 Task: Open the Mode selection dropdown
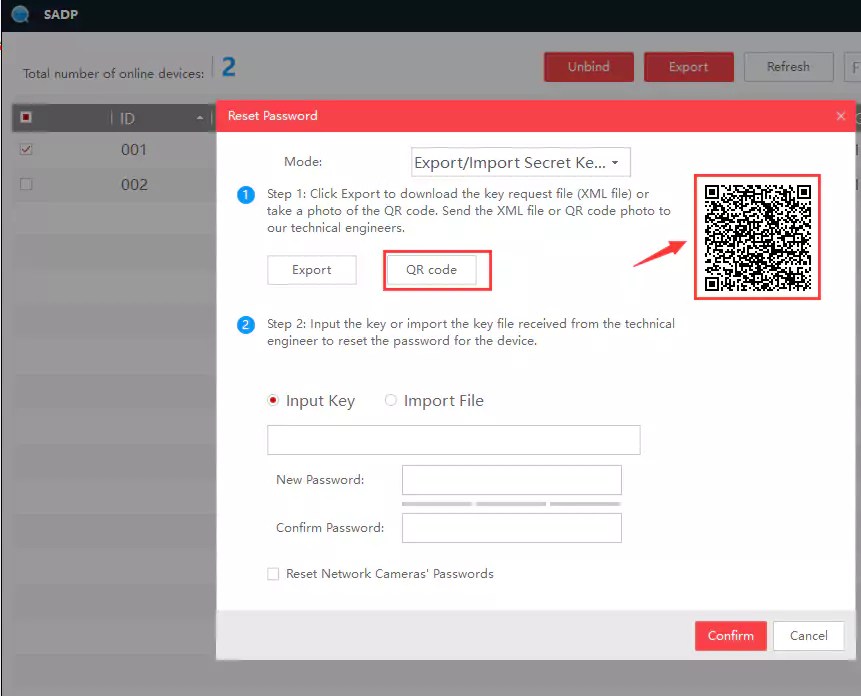click(519, 161)
